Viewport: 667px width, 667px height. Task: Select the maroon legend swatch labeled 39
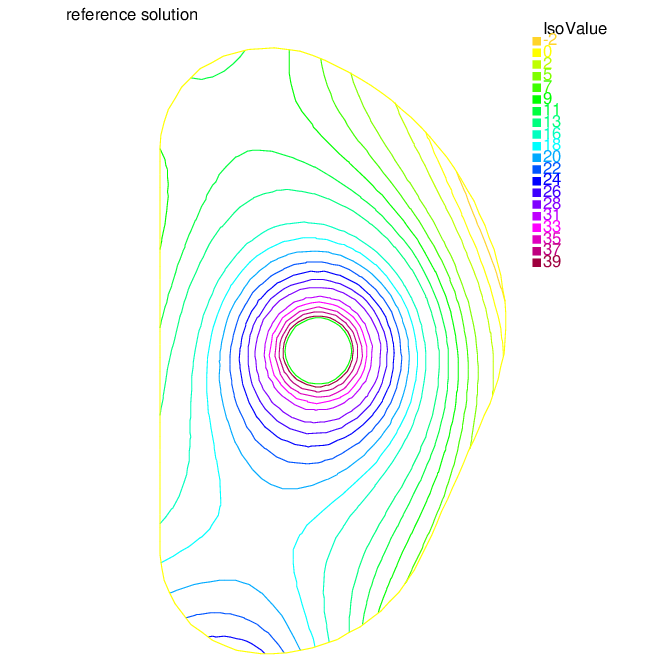(536, 262)
